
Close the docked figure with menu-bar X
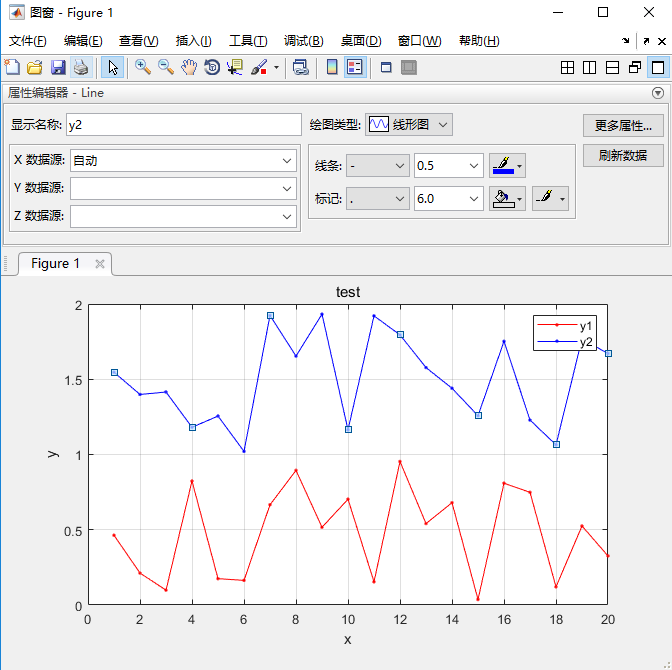click(662, 41)
